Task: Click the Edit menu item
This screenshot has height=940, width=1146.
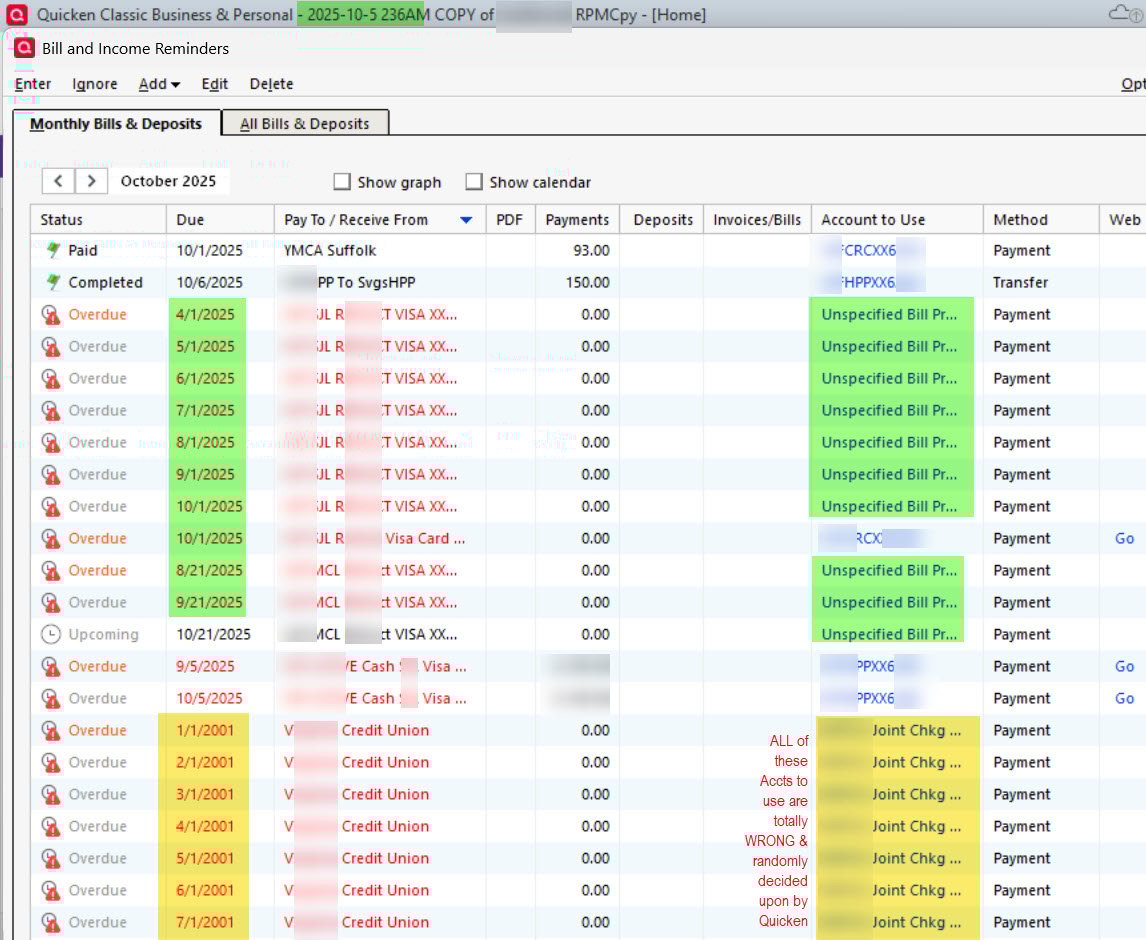Action: pyautogui.click(x=215, y=84)
